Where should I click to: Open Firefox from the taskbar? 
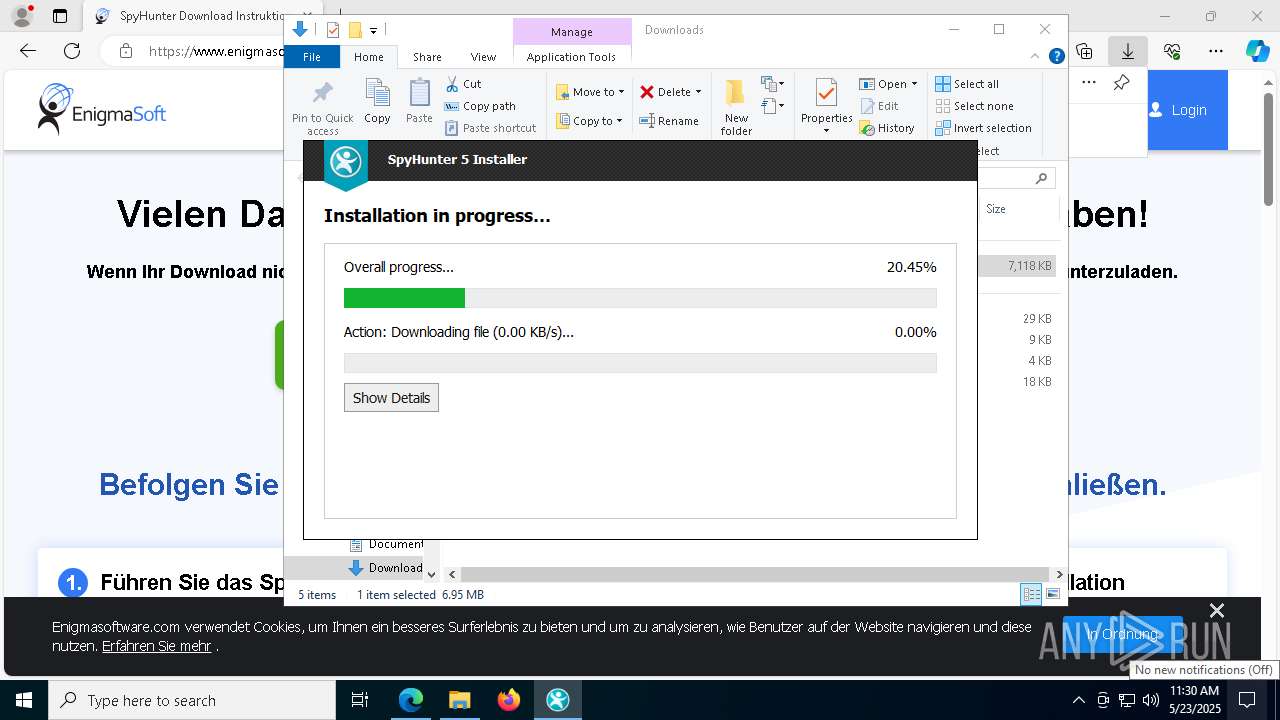point(509,700)
